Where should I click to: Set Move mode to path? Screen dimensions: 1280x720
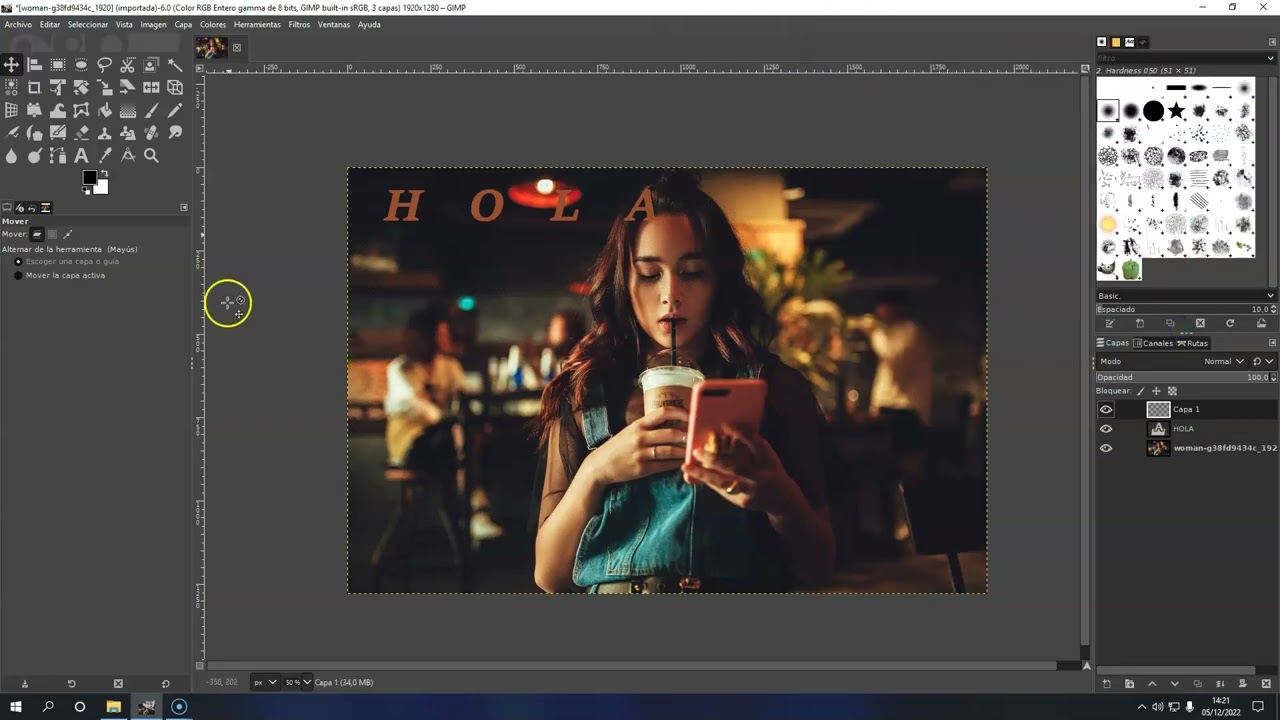tap(68, 234)
